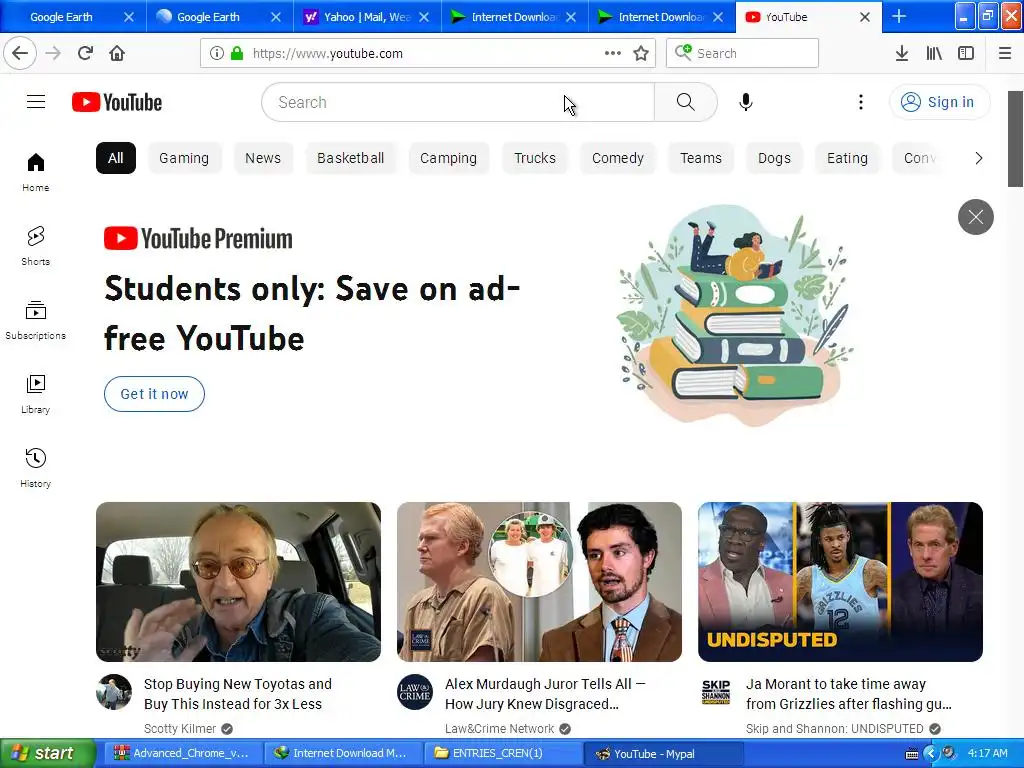Click Get it now for Premium

[154, 394]
